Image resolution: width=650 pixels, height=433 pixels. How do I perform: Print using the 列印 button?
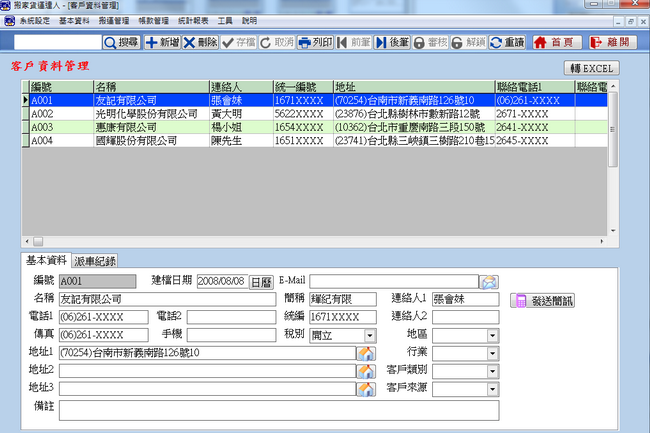pos(315,42)
